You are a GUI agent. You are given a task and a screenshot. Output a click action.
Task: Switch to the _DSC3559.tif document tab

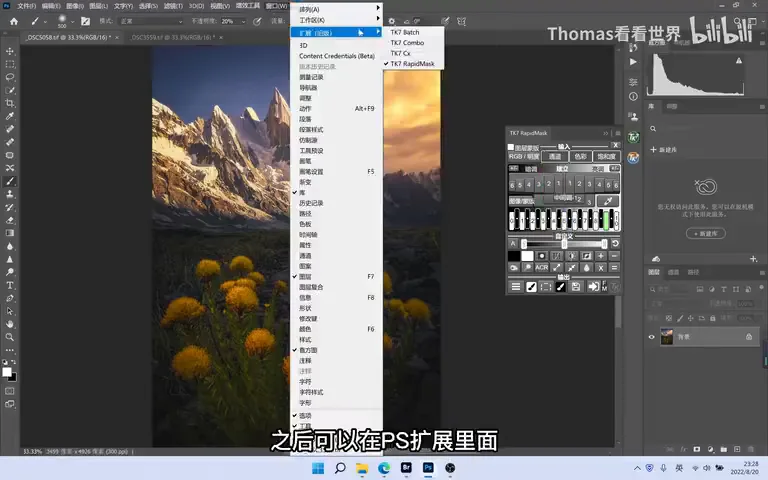click(x=172, y=37)
